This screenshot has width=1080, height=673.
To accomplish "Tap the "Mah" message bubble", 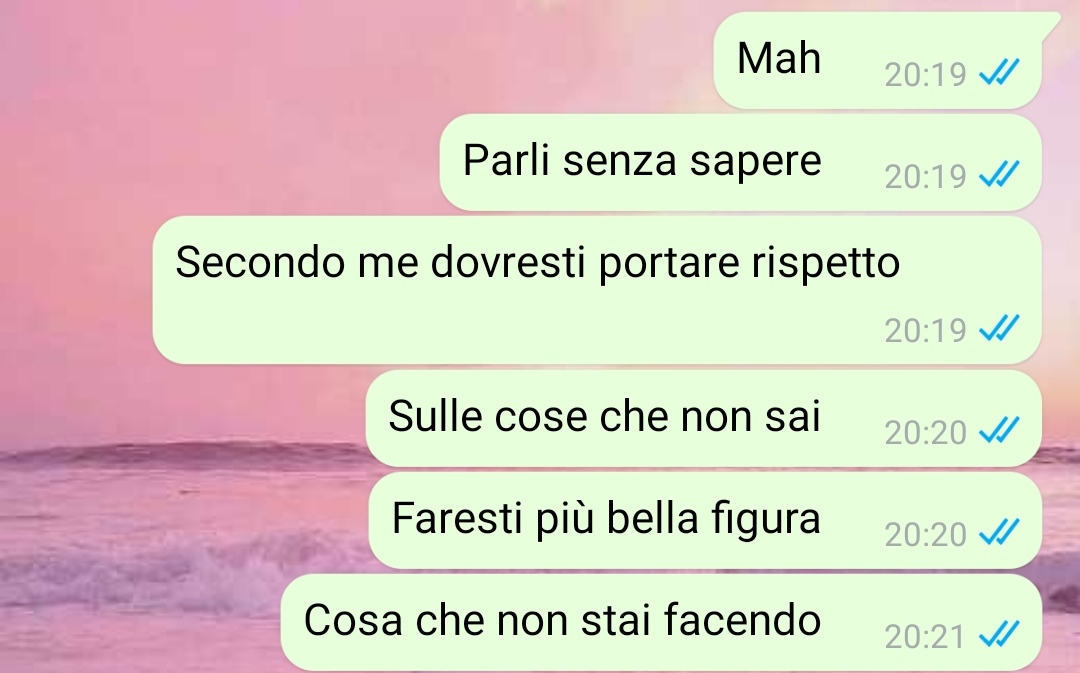I will (x=877, y=60).
